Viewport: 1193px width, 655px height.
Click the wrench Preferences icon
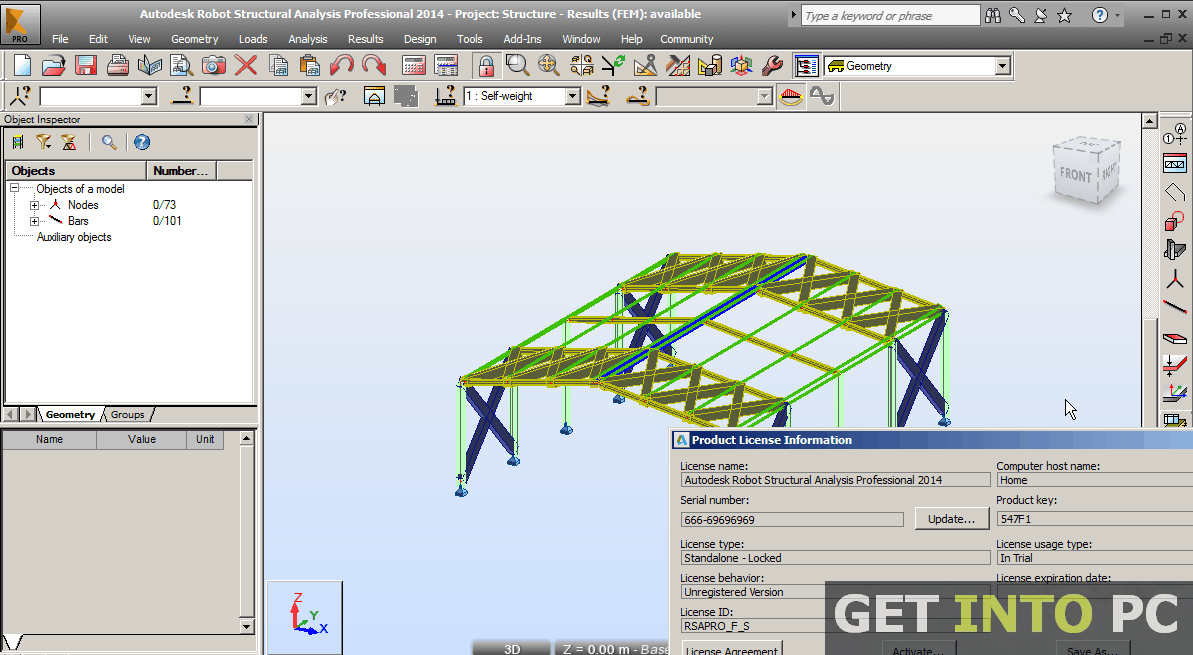[x=772, y=66]
